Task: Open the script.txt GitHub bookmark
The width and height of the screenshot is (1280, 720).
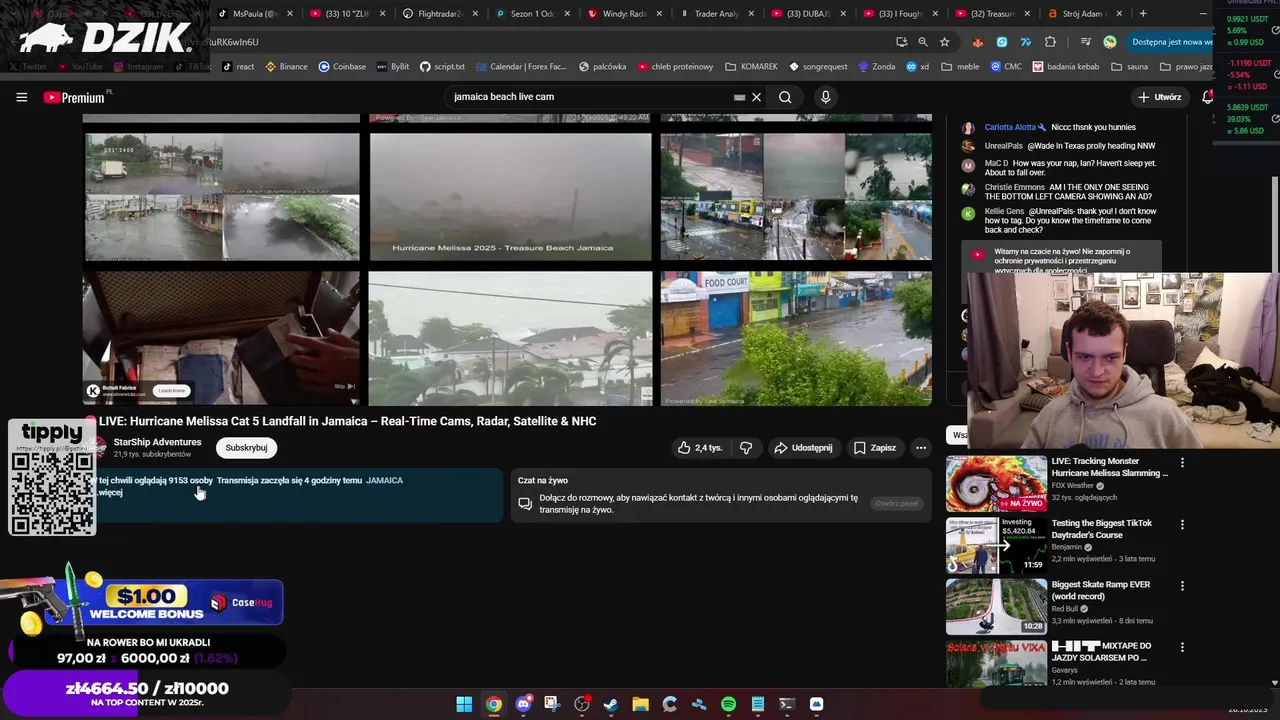Action: click(x=442, y=67)
